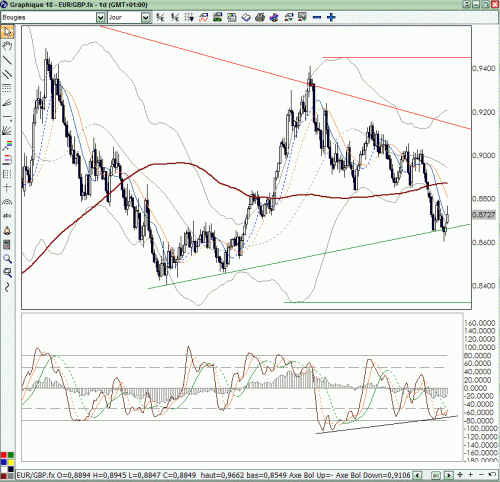This screenshot has height=482, width=500.
Task: Open the Jour timeframe dropdown
Action: point(145,17)
